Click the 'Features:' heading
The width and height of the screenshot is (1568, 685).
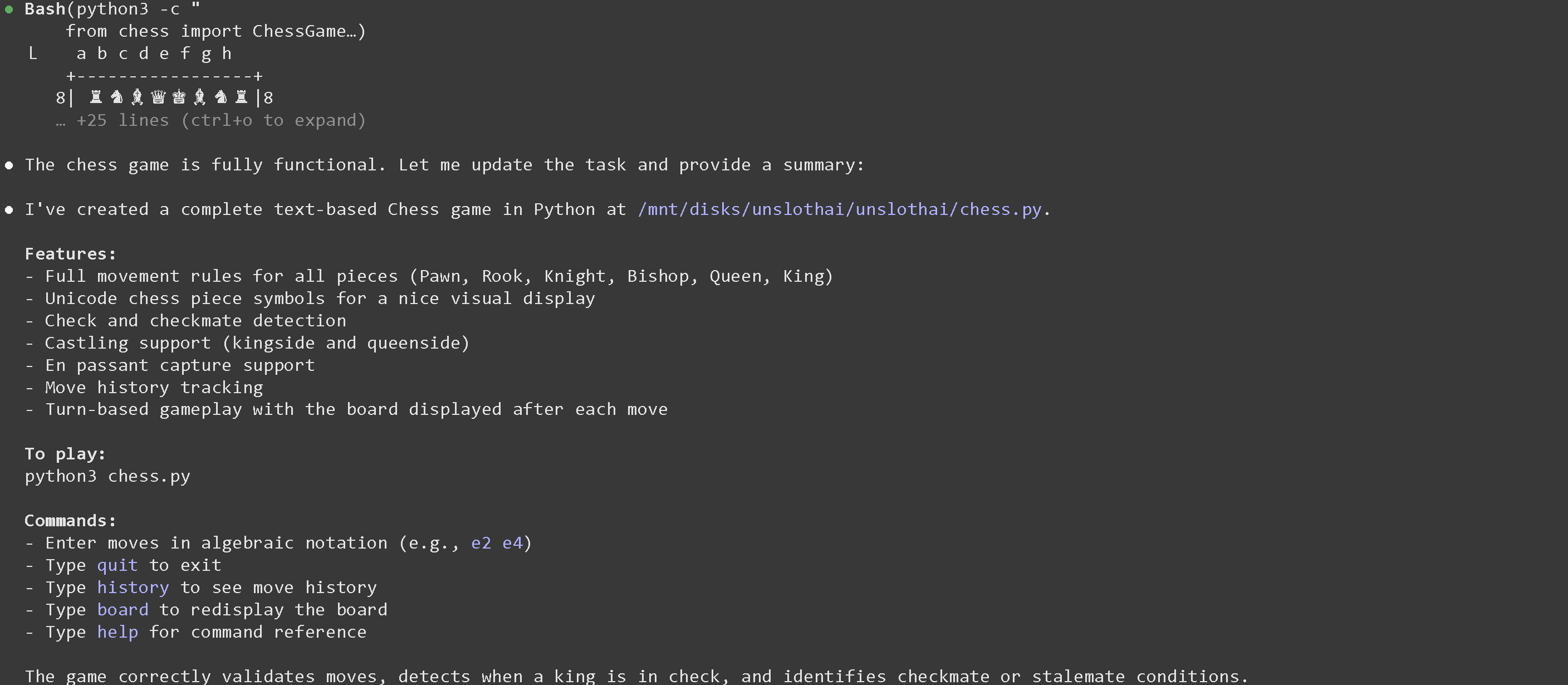tap(70, 254)
